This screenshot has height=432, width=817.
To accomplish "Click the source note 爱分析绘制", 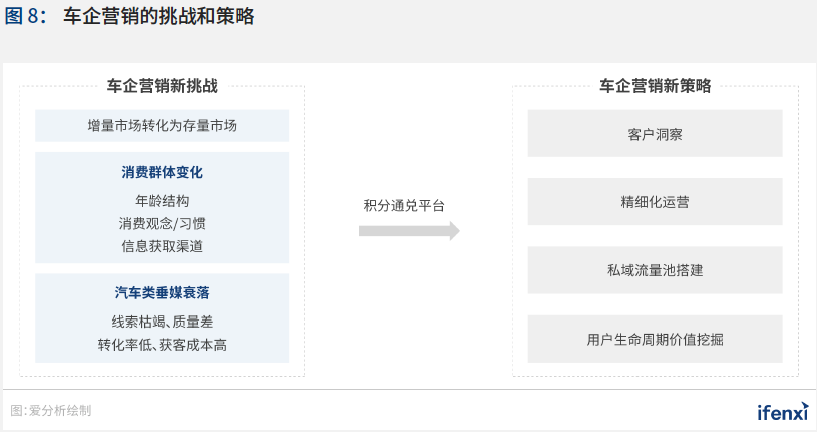I will [x=60, y=410].
